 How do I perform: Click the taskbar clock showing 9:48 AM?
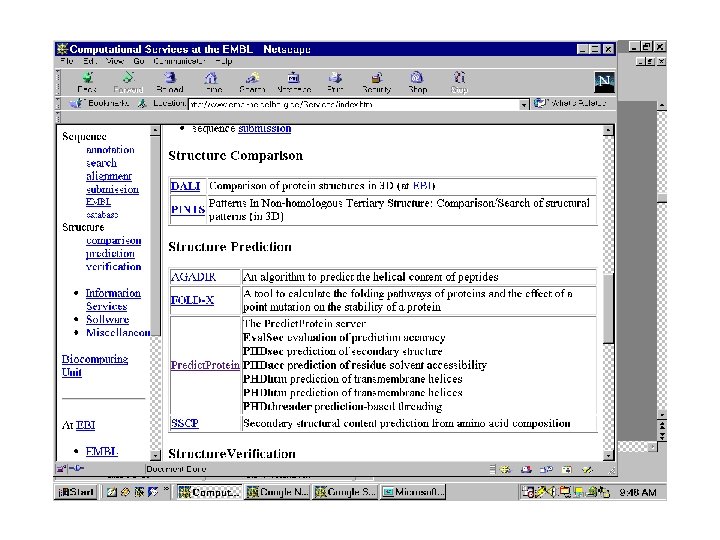[x=637, y=492]
